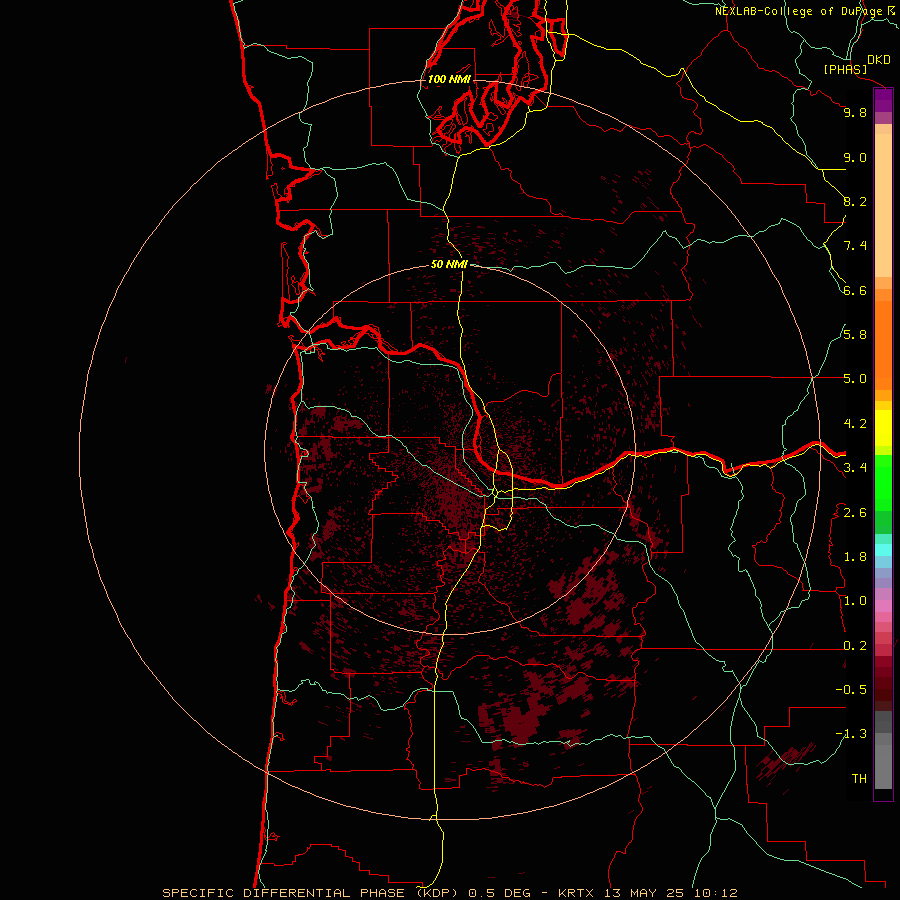This screenshot has height=900, width=900.
Task: Pick the purple segment of the color bar
Action: pyautogui.click(x=883, y=101)
